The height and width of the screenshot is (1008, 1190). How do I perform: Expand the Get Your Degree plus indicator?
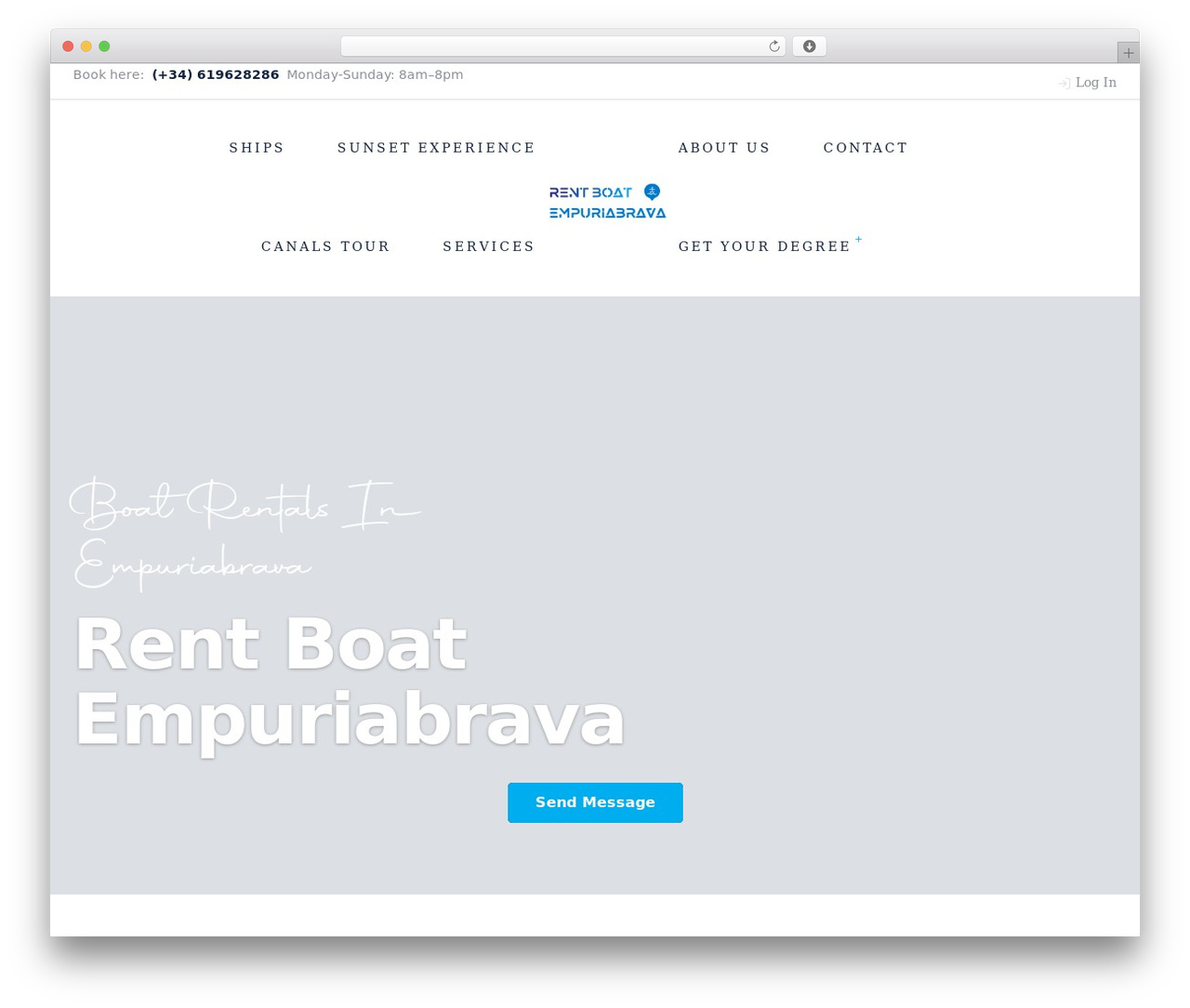click(x=858, y=240)
